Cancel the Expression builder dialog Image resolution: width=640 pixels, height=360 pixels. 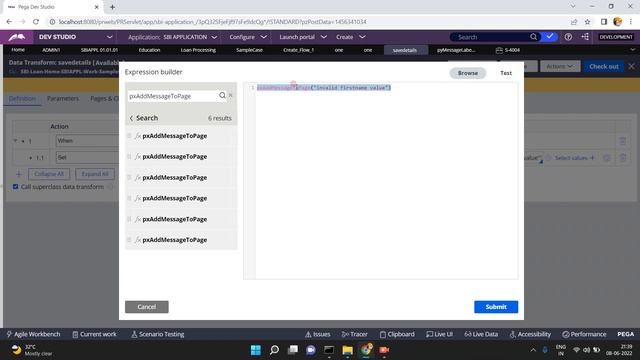147,307
